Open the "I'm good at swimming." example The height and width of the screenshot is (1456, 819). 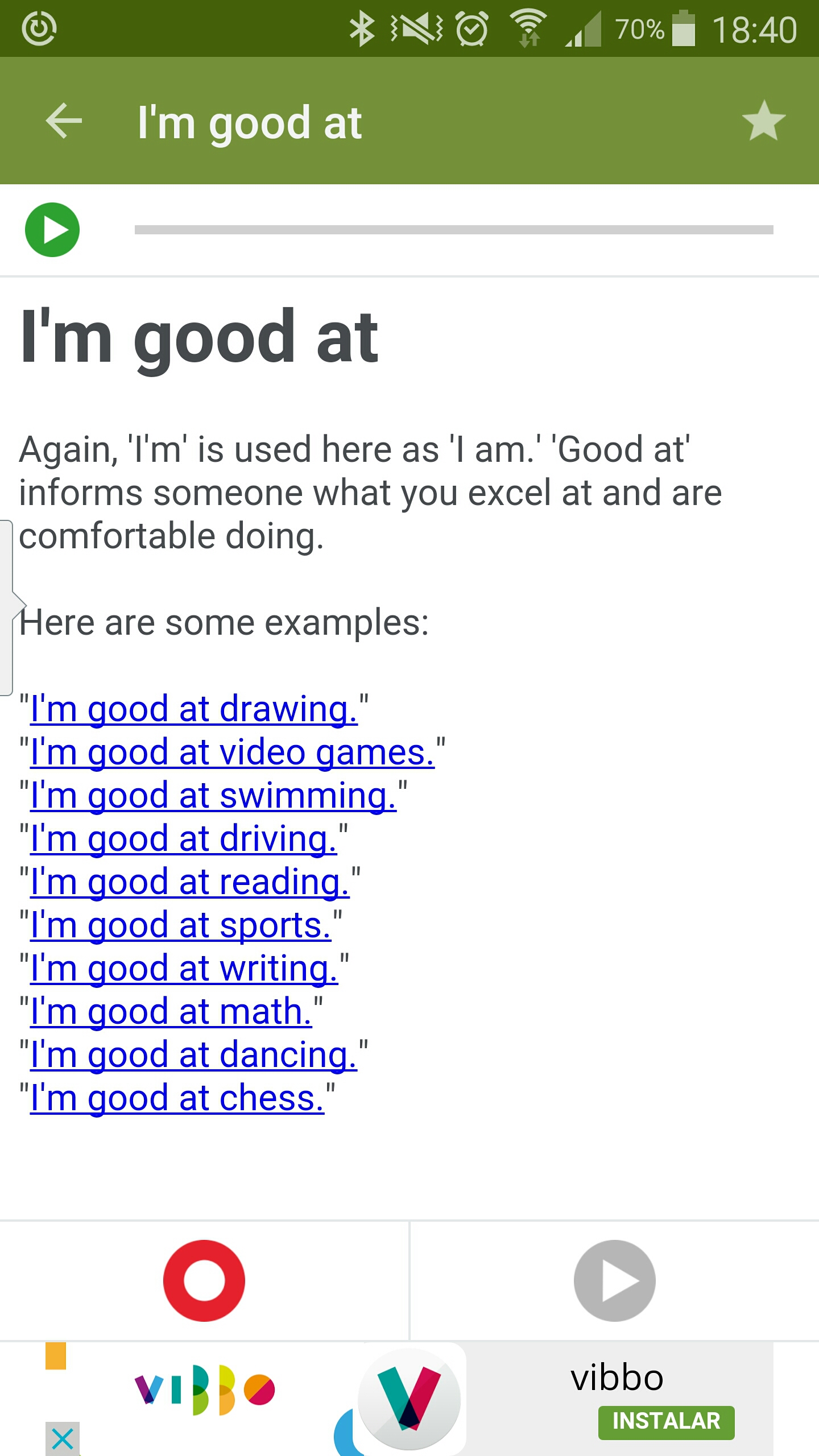pyautogui.click(x=213, y=796)
